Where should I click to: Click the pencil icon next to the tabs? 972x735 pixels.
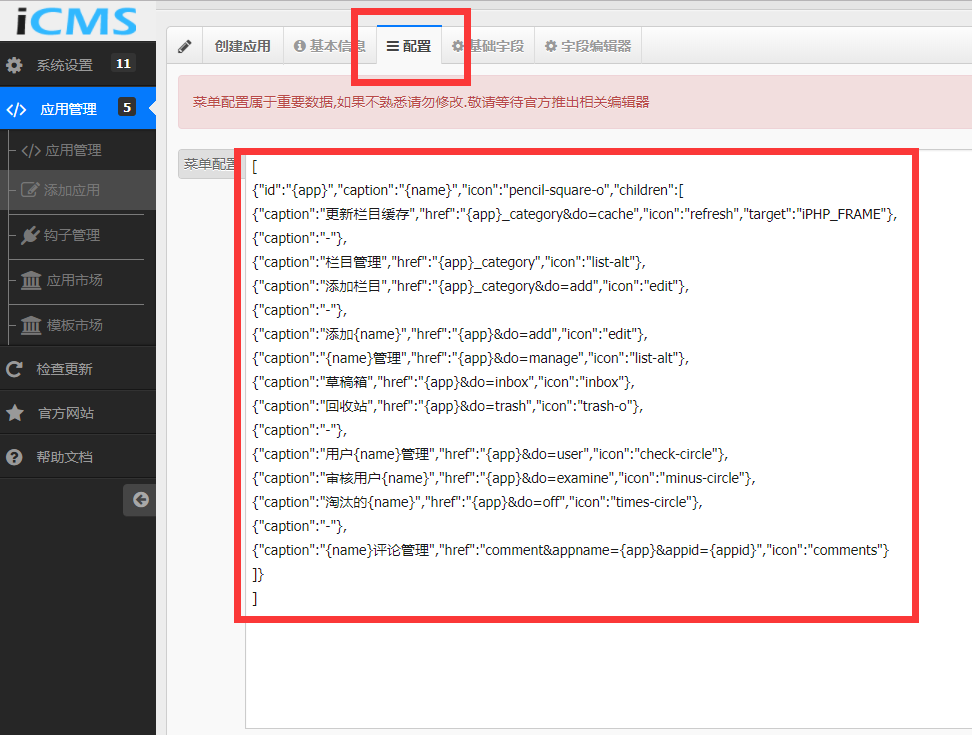pos(185,46)
